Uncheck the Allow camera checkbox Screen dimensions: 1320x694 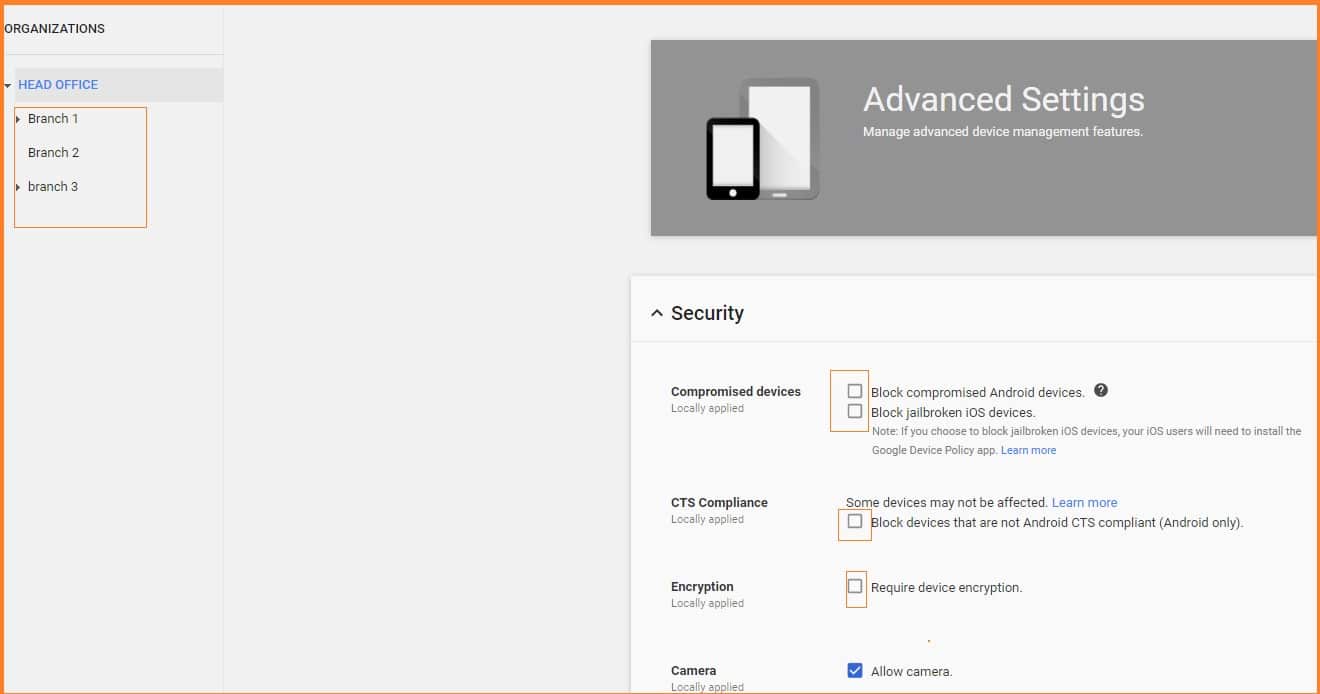855,671
